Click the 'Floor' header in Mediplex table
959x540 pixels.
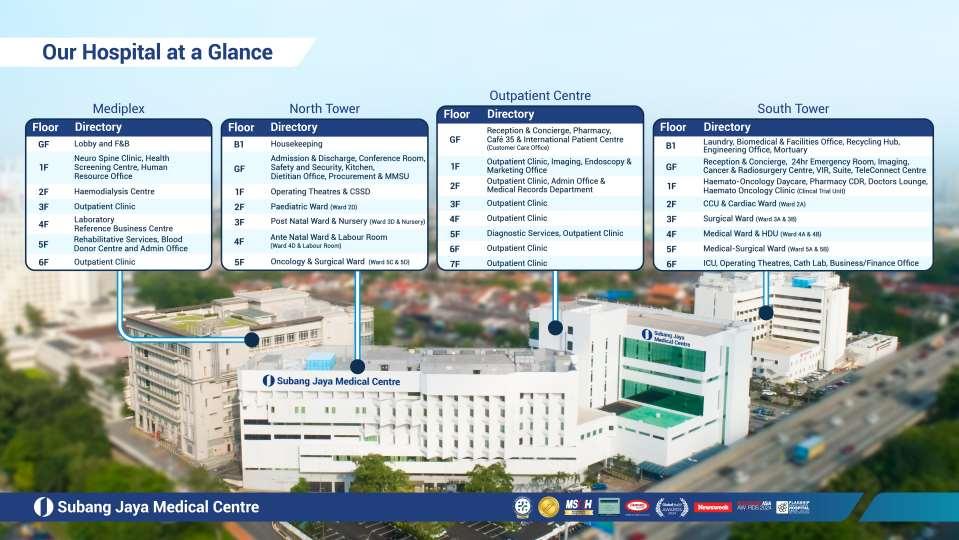45,127
